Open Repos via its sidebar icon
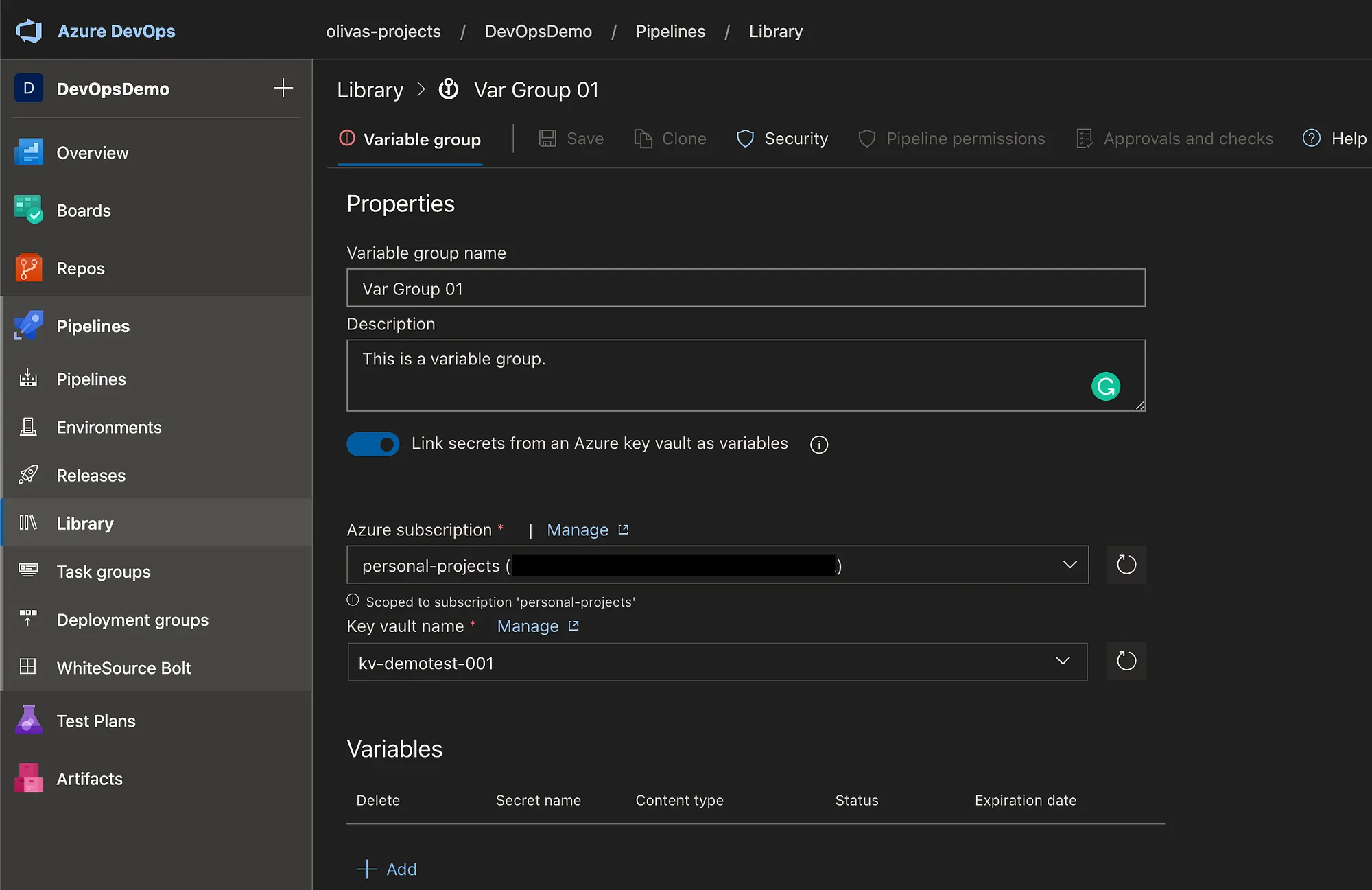The height and width of the screenshot is (890, 1372). coord(29,268)
